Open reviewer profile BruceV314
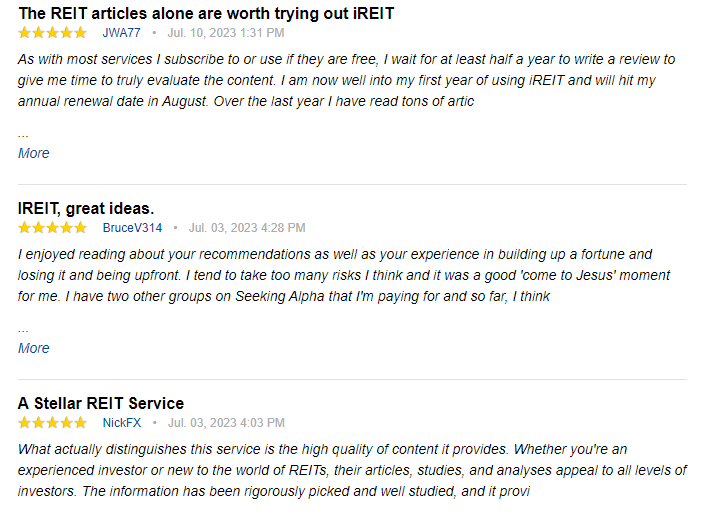Viewport: 717px width, 524px height. point(132,228)
